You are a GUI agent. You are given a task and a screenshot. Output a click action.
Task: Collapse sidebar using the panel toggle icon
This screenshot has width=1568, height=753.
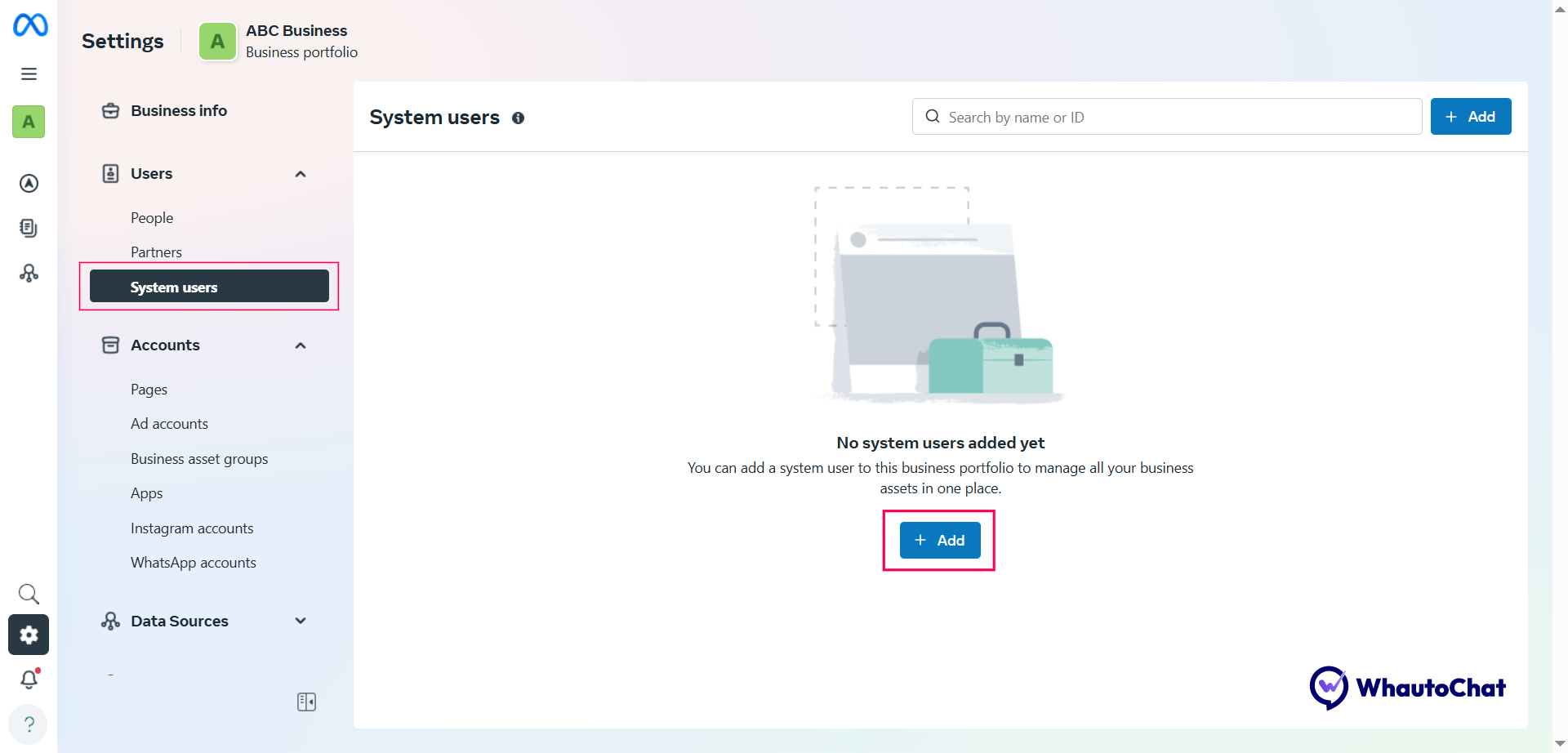tap(306, 702)
